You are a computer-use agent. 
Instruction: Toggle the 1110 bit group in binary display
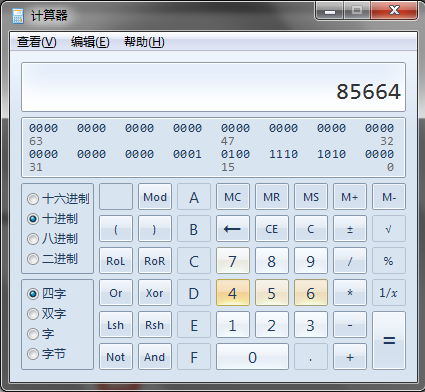point(283,154)
